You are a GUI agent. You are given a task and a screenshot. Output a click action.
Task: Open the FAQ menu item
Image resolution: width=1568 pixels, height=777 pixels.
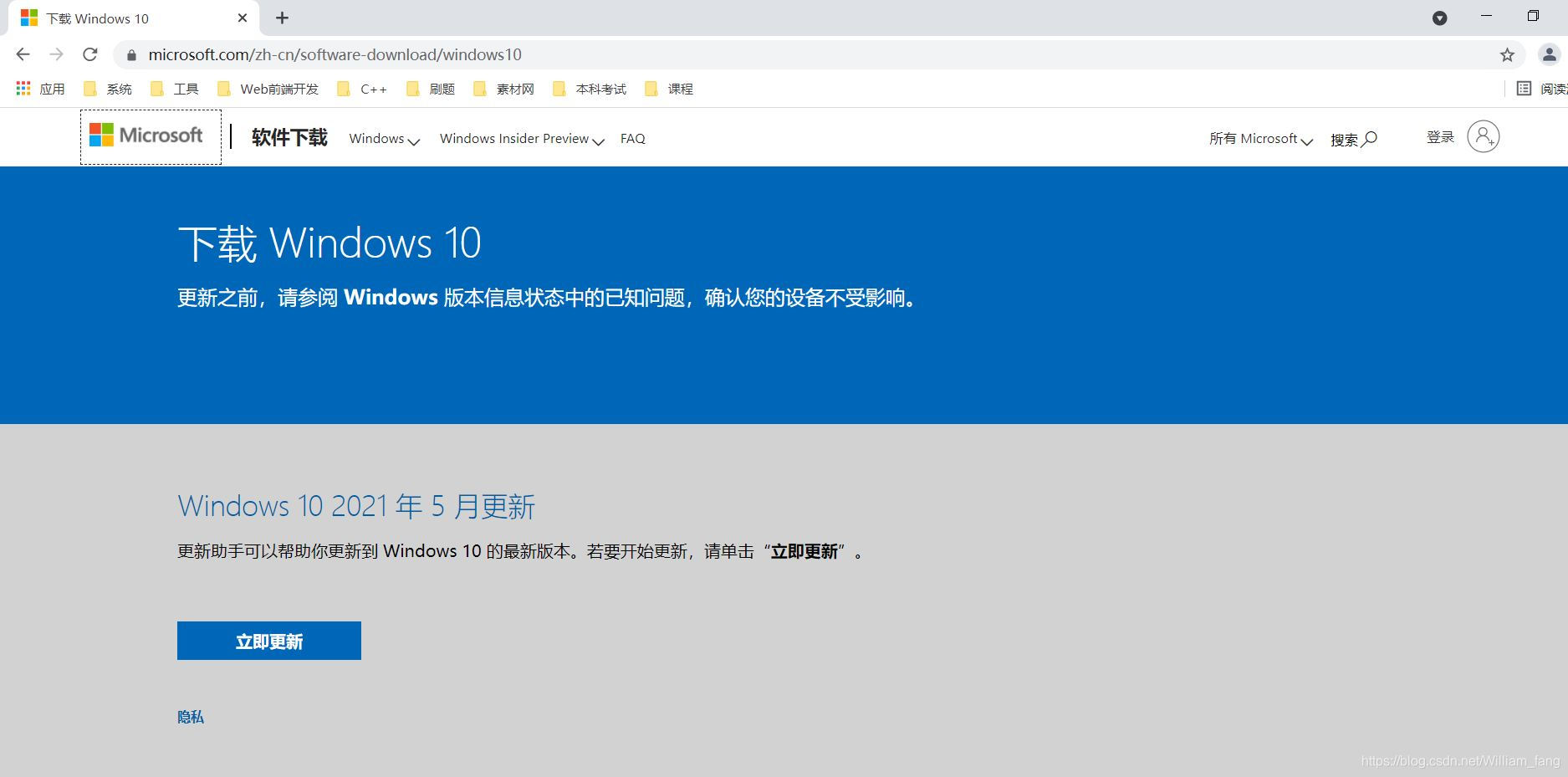pos(633,139)
